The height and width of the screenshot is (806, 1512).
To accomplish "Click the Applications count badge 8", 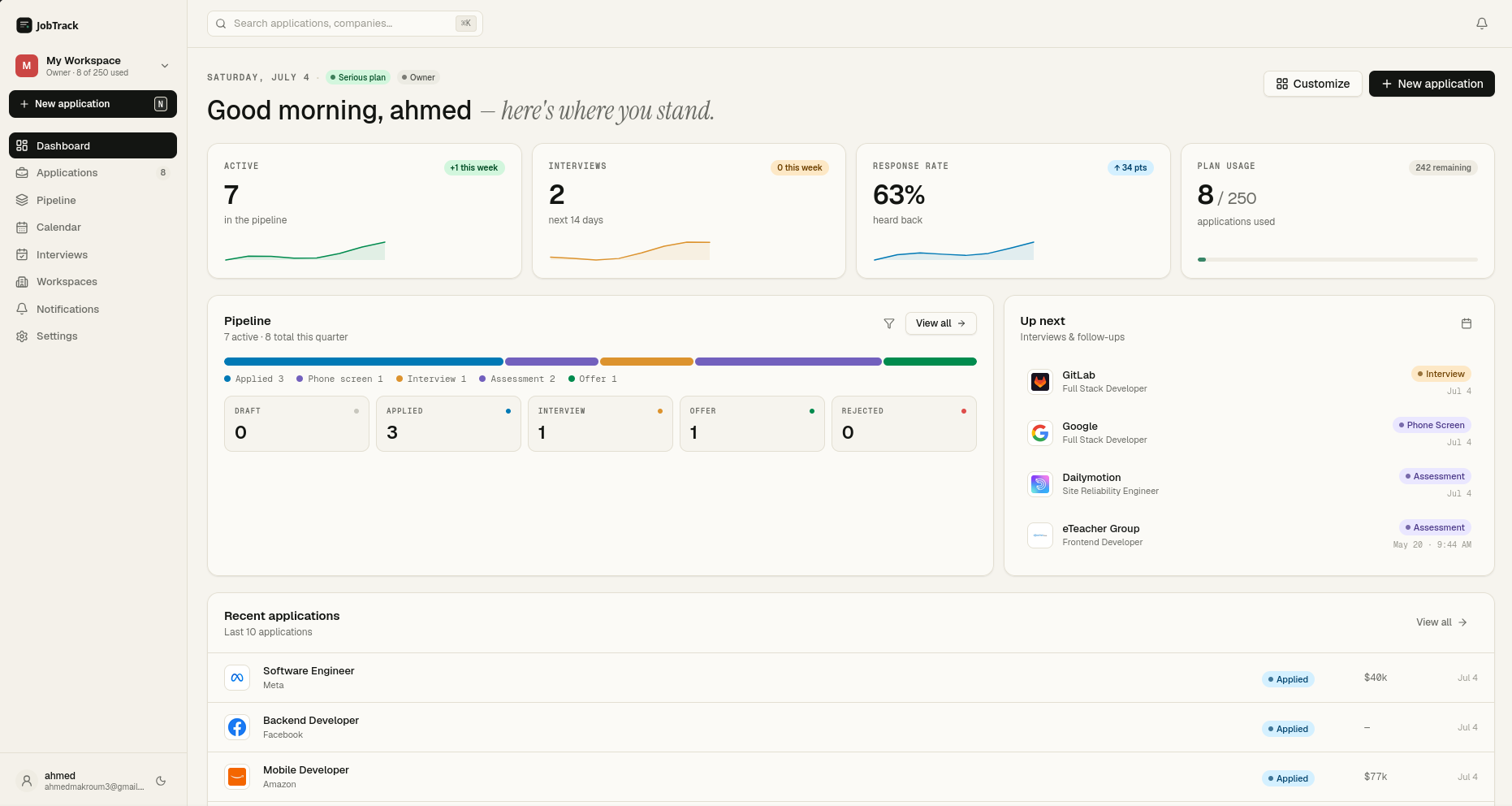I will (x=163, y=173).
